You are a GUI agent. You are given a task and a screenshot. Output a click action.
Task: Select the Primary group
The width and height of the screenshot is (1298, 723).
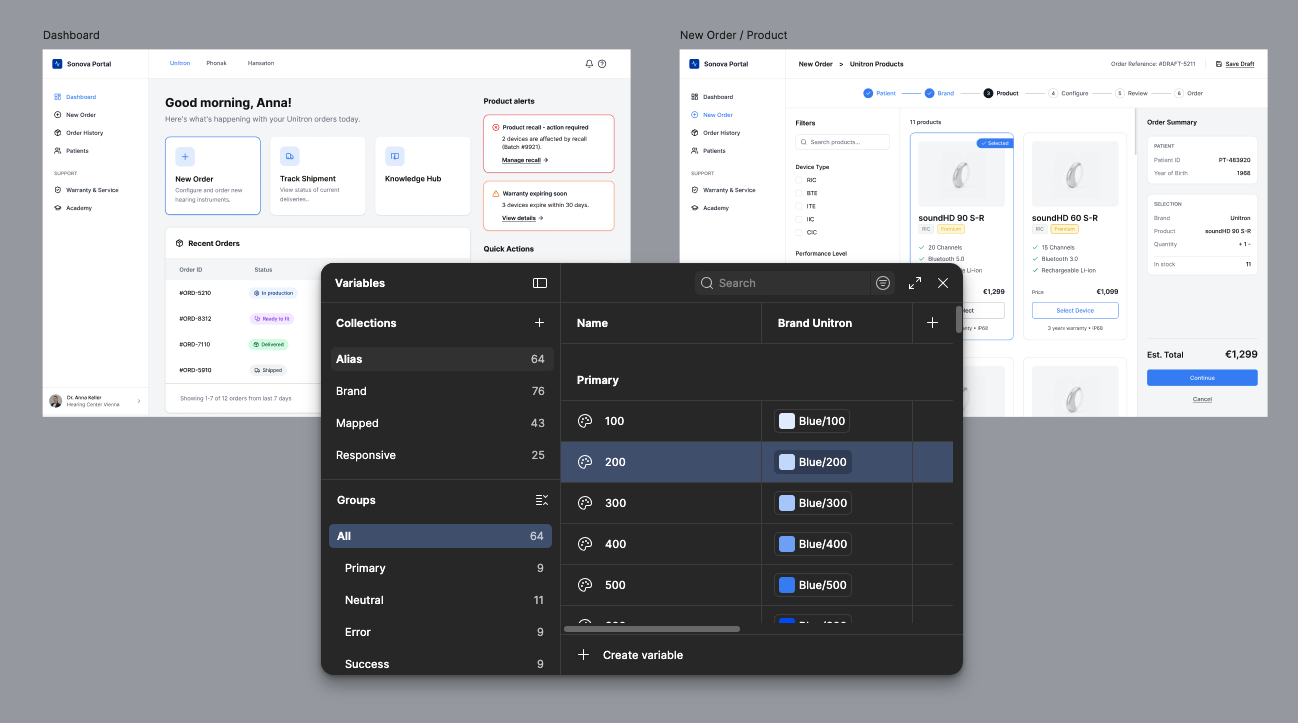440,568
